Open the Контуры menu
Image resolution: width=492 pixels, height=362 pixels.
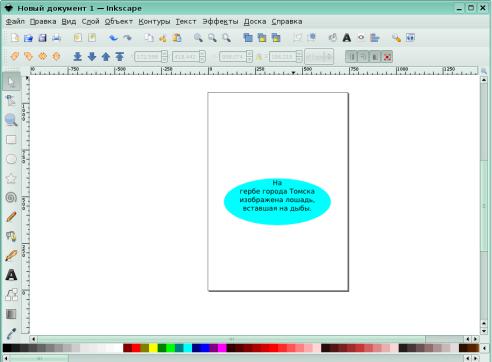(x=154, y=22)
